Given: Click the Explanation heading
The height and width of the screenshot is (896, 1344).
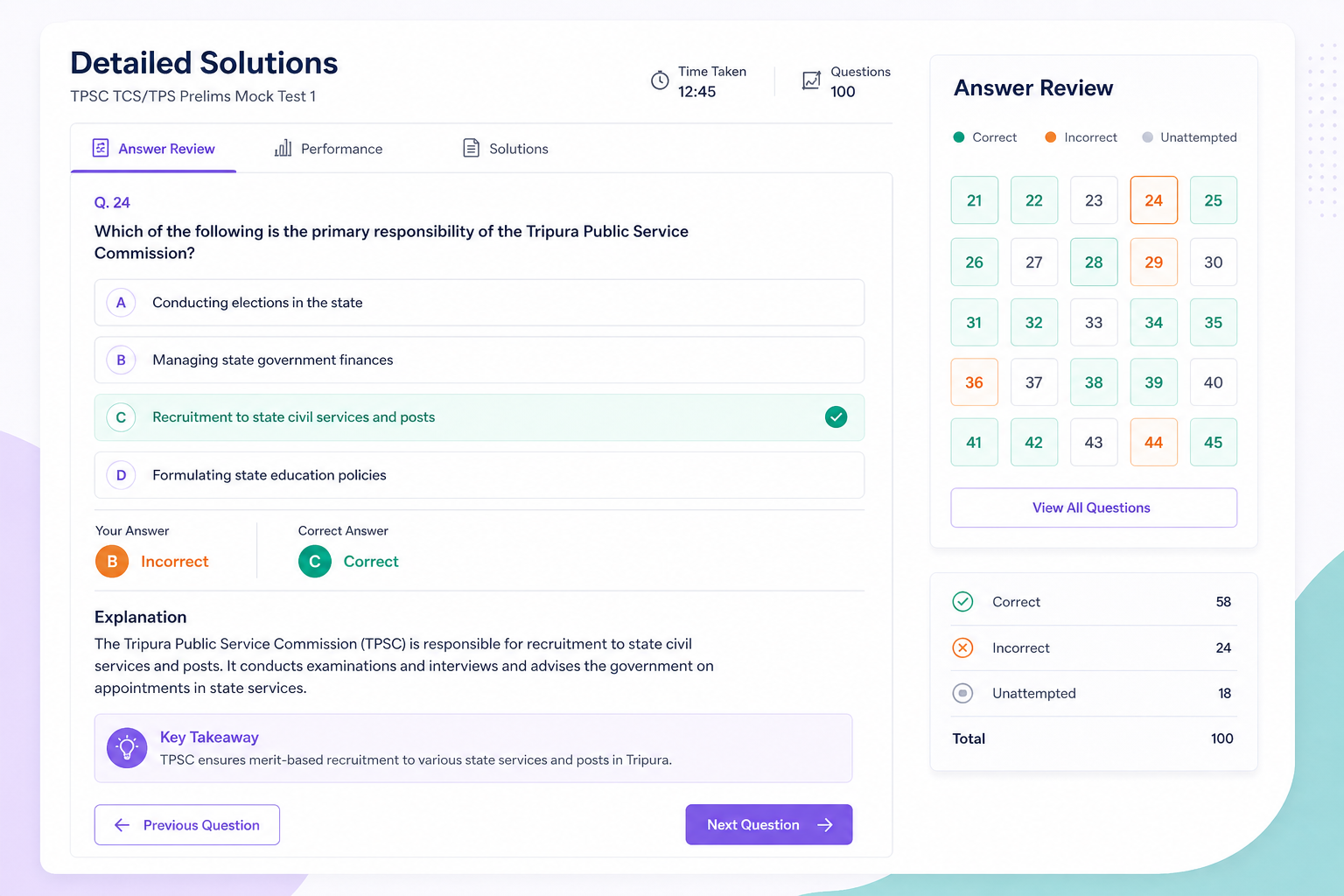Looking at the screenshot, I should pos(141,617).
